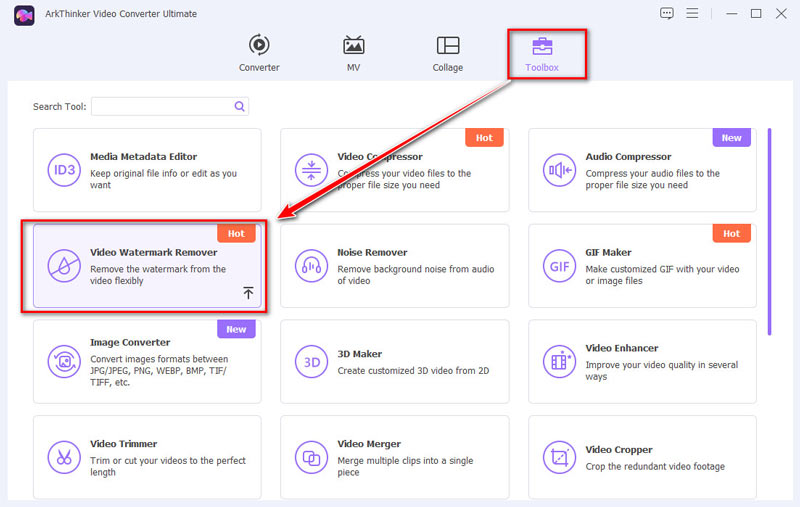Click the Video Enhancer icon
Image resolution: width=800 pixels, height=507 pixels.
(559, 362)
